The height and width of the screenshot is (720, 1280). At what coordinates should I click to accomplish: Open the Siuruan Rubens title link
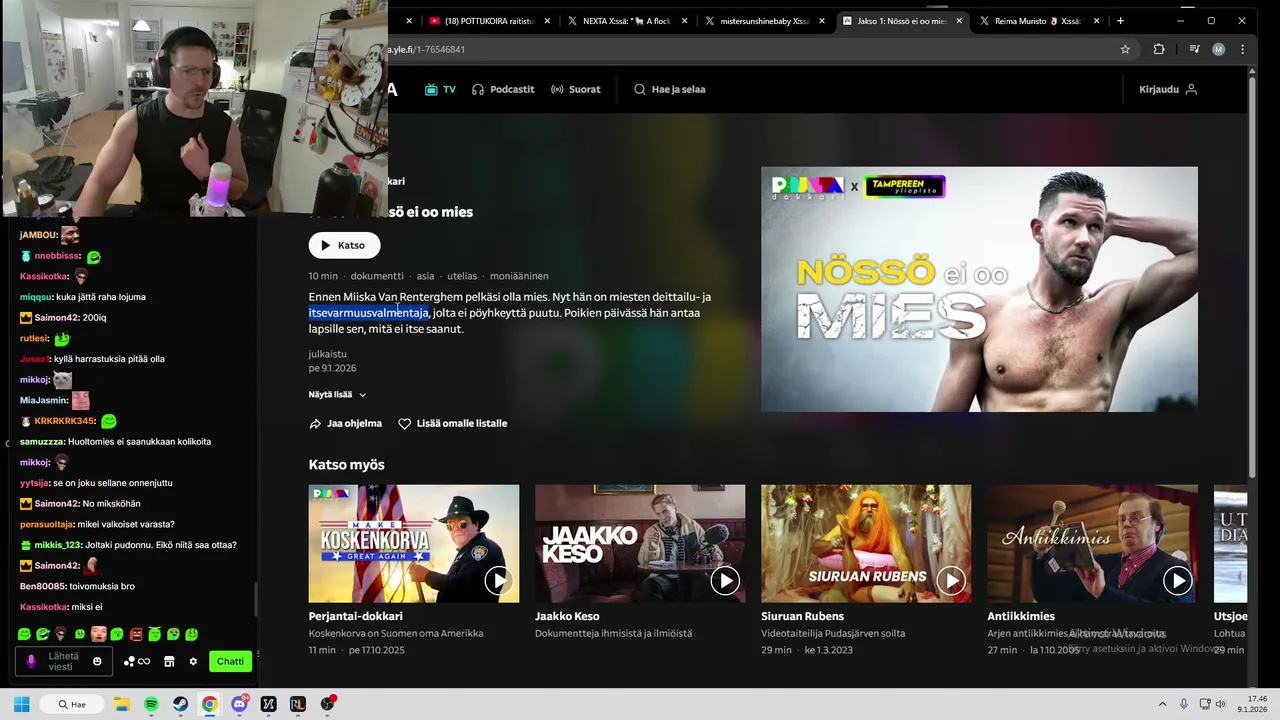click(x=802, y=616)
